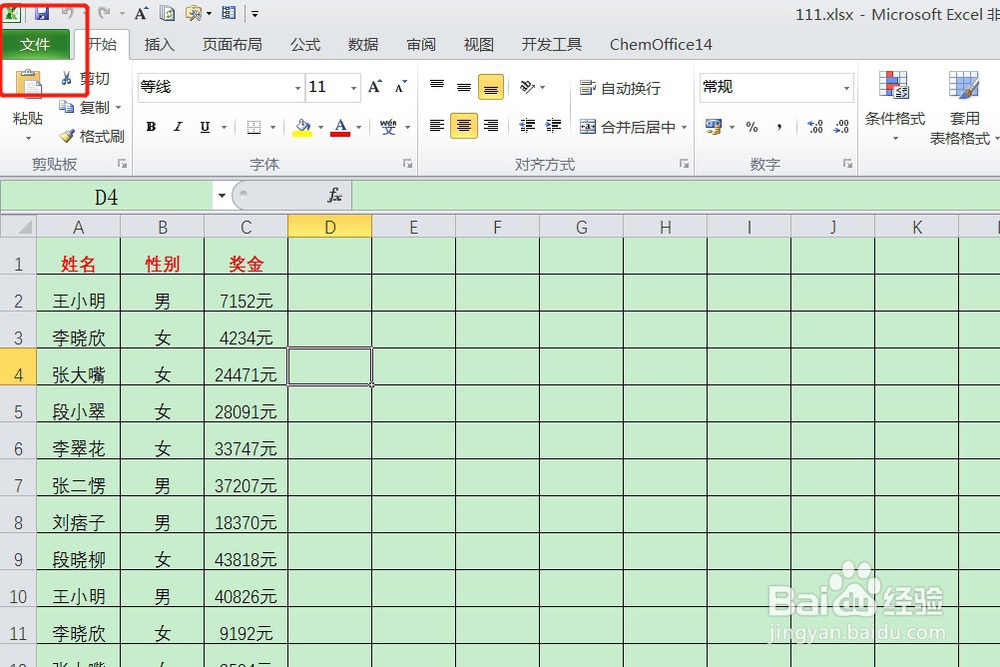Viewport: 1000px width, 667px height.
Task: Toggle Bold formatting
Action: (x=151, y=127)
